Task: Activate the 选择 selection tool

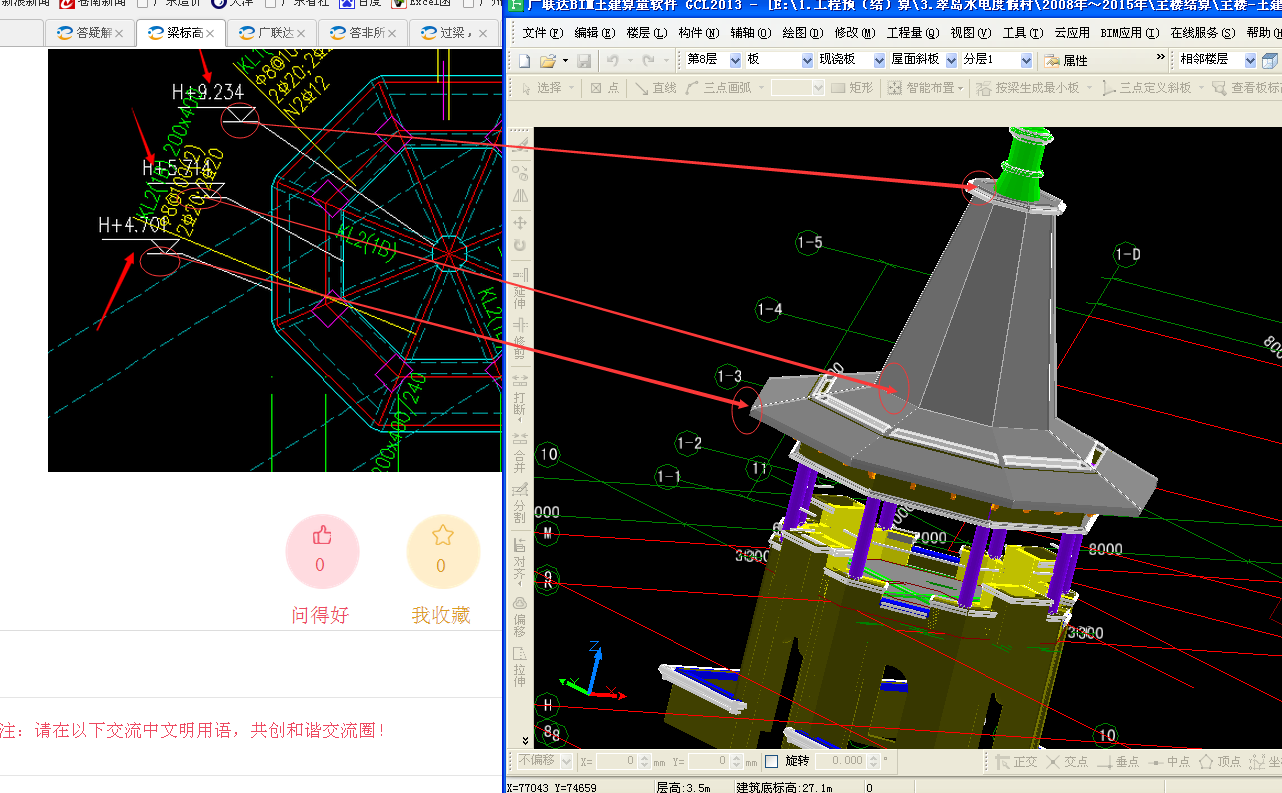Action: coord(541,88)
